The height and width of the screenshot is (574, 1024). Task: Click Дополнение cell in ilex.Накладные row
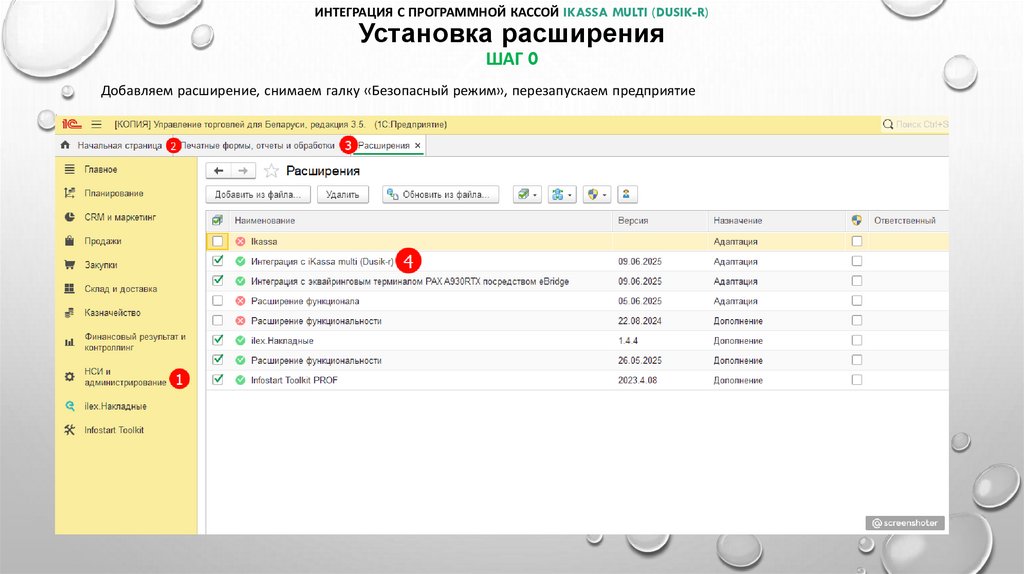coord(738,341)
